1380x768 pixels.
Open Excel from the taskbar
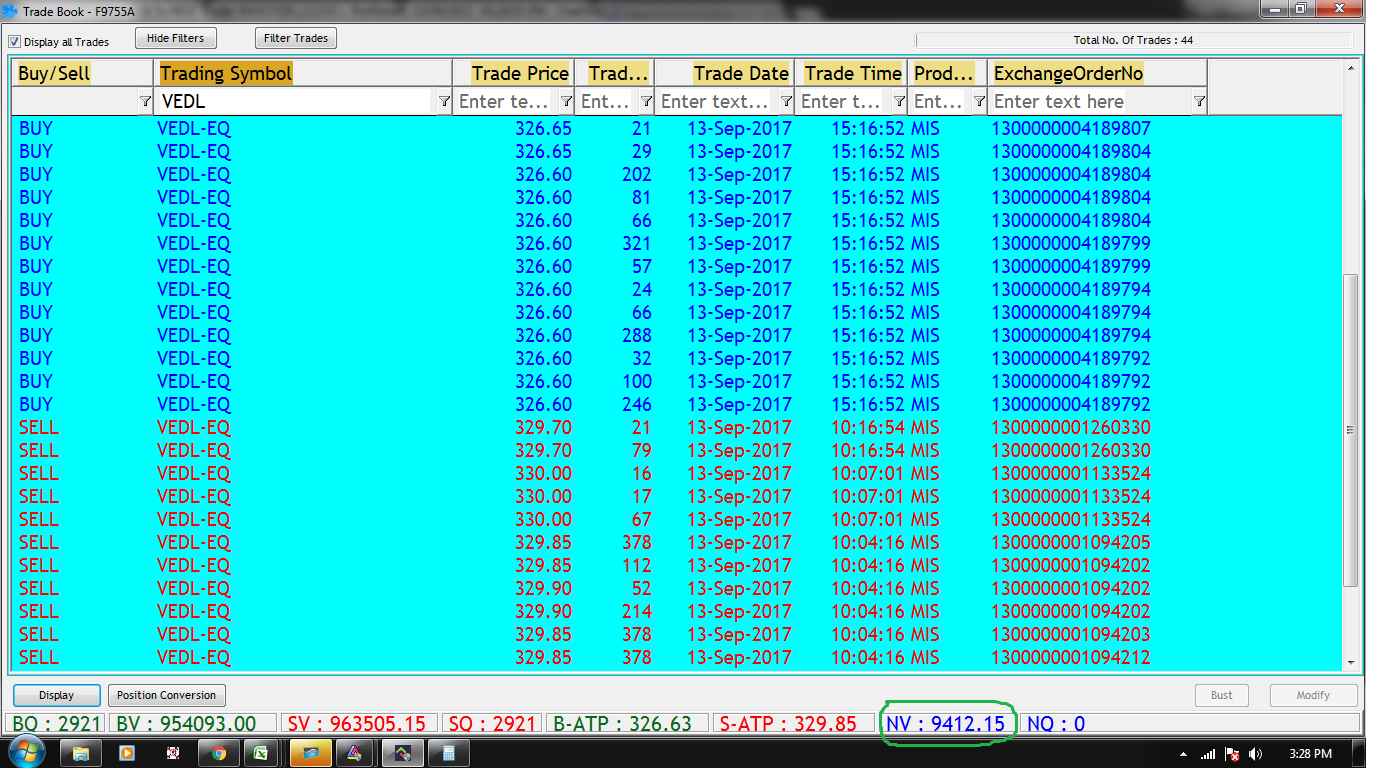(x=261, y=753)
